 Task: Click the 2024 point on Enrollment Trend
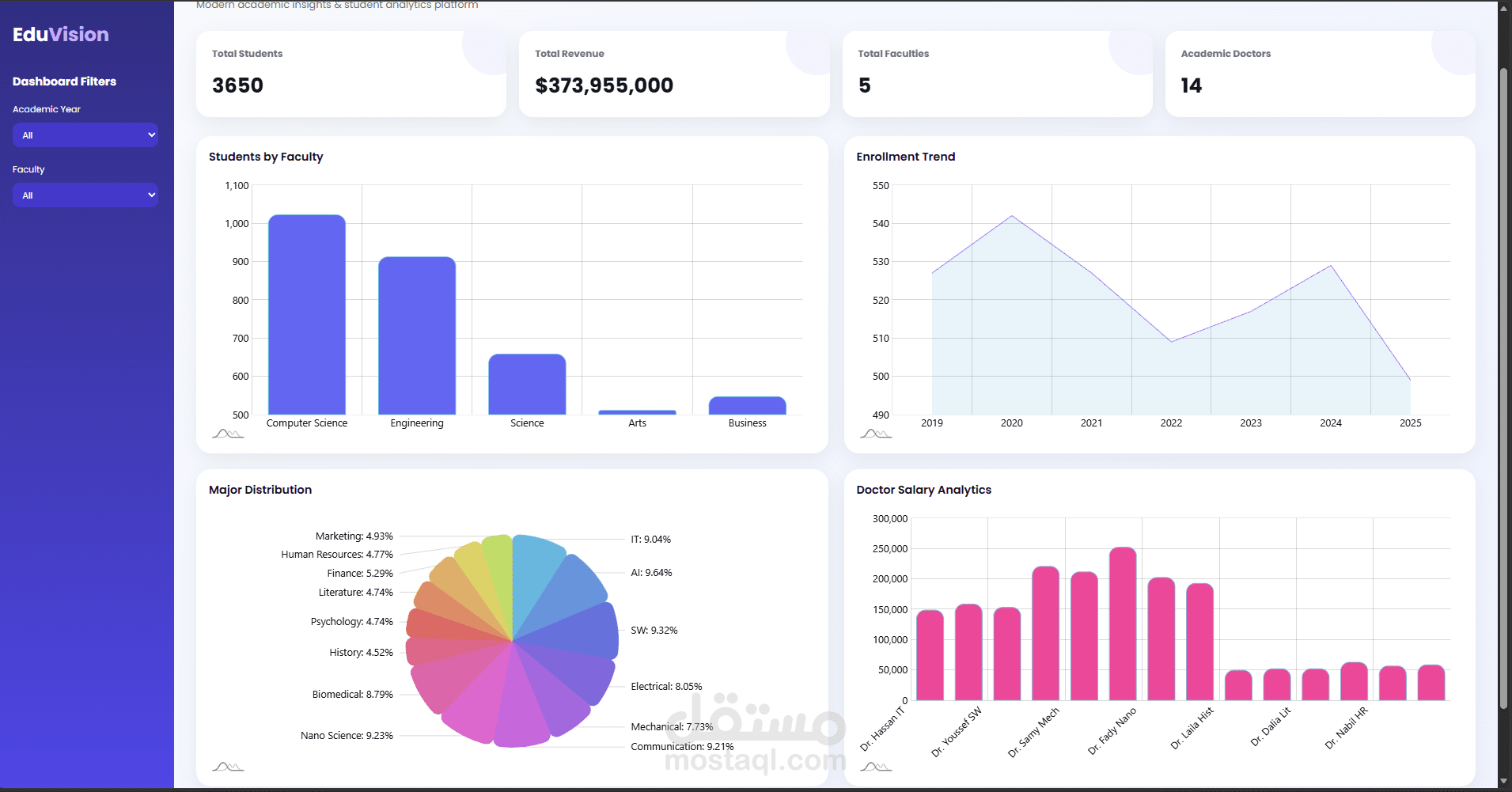1331,266
